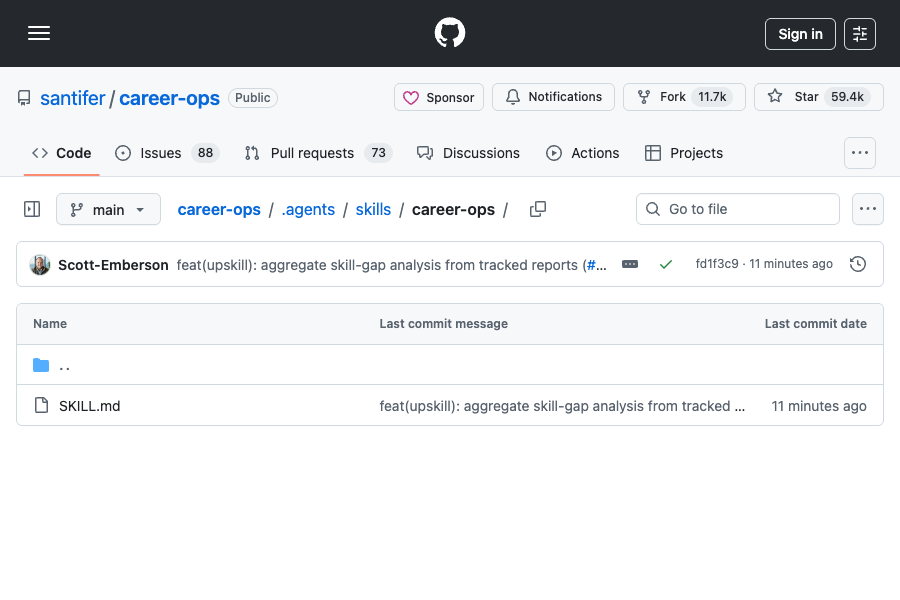The image size is (900, 600).
Task: Click the Pull requests count 73
Action: (378, 153)
